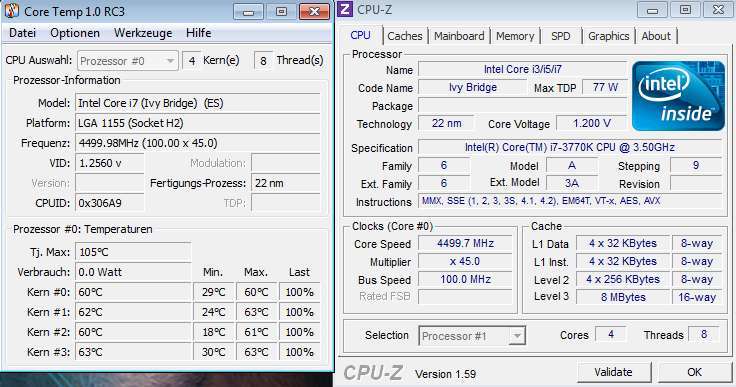Click the Tj. Max value 105°C
Viewport: 736px width, 387px height.
click(133, 252)
